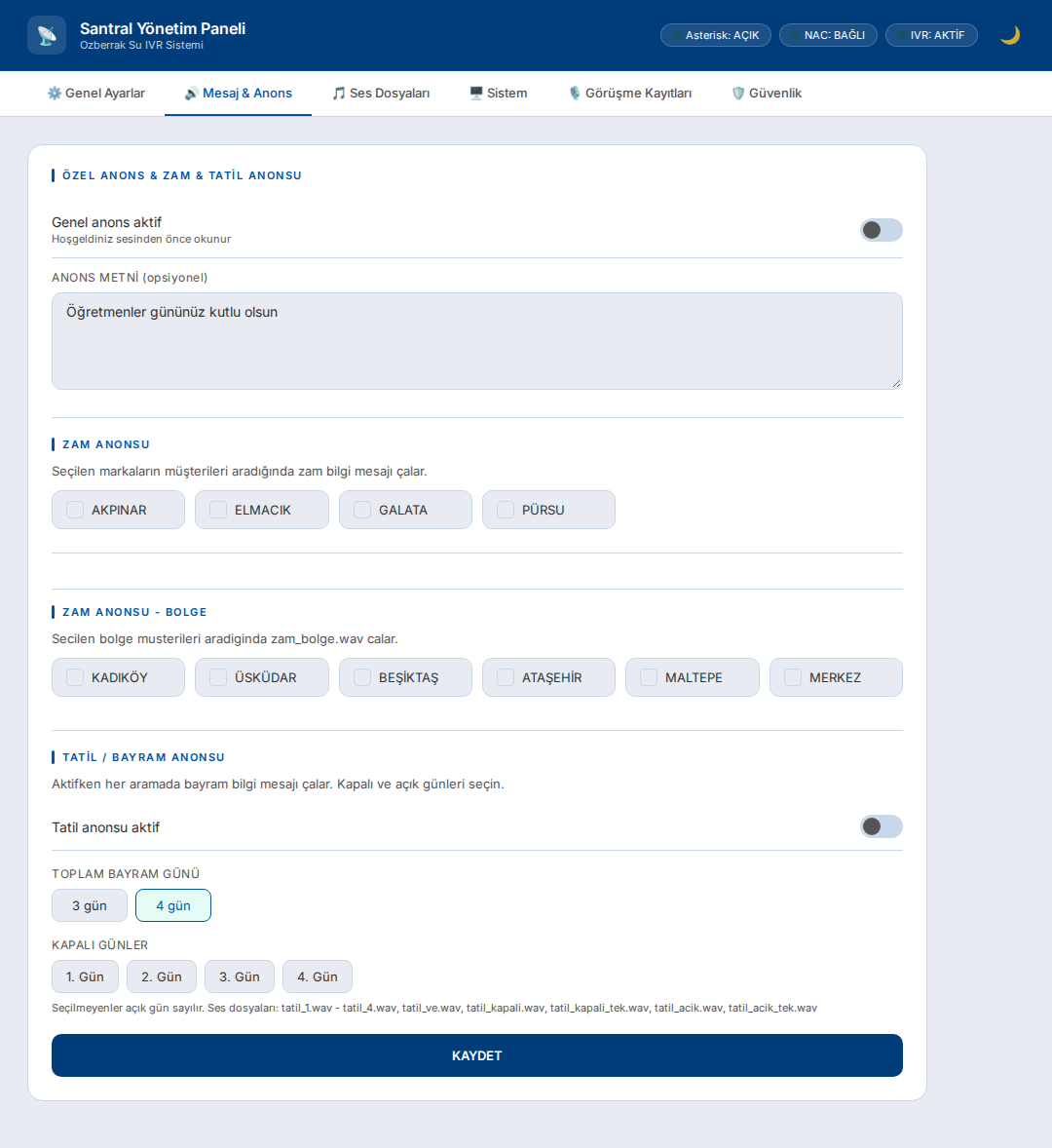Switch to the Mesaj & Anons tab

tap(238, 93)
